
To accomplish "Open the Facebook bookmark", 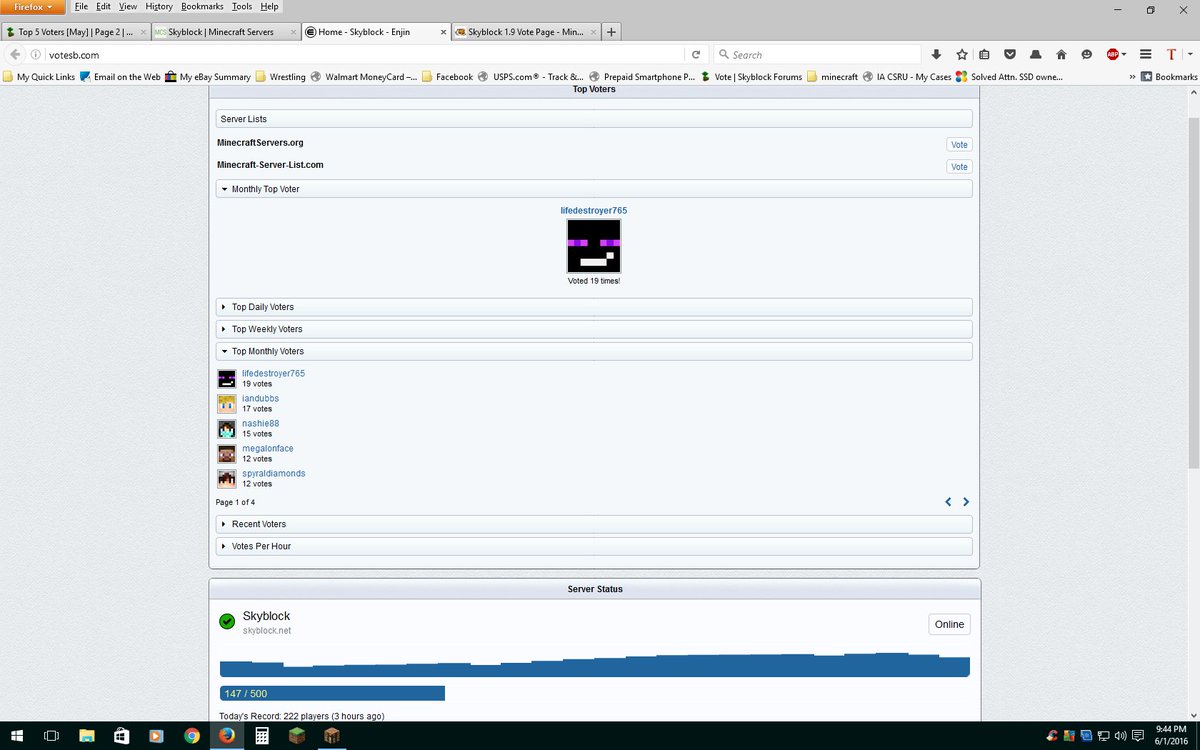I will click(x=447, y=77).
